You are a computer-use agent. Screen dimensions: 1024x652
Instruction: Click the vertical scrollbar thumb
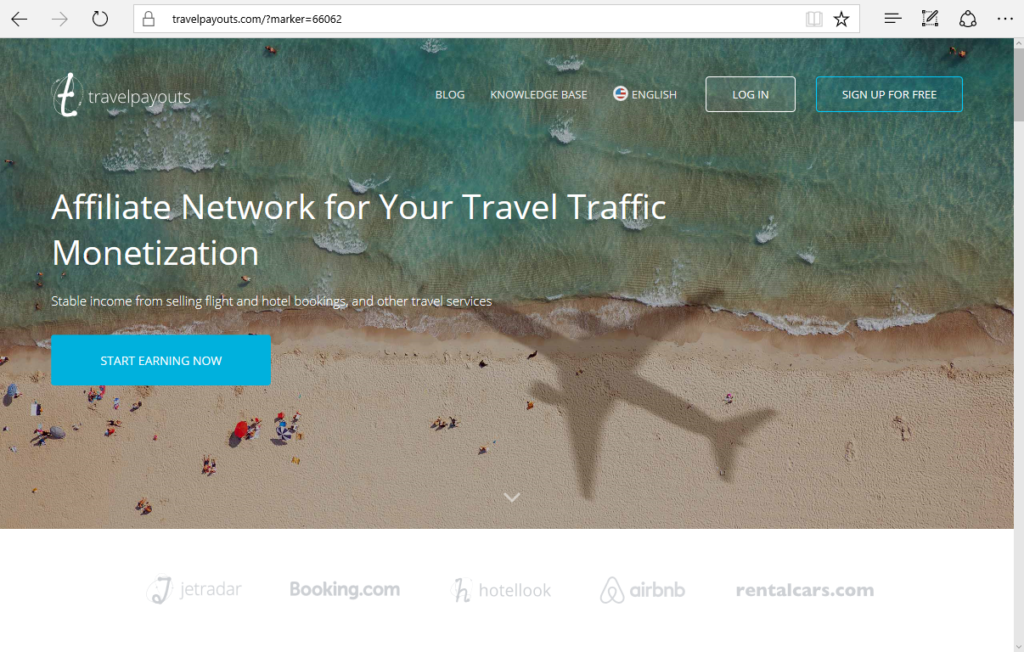pyautogui.click(x=1018, y=84)
